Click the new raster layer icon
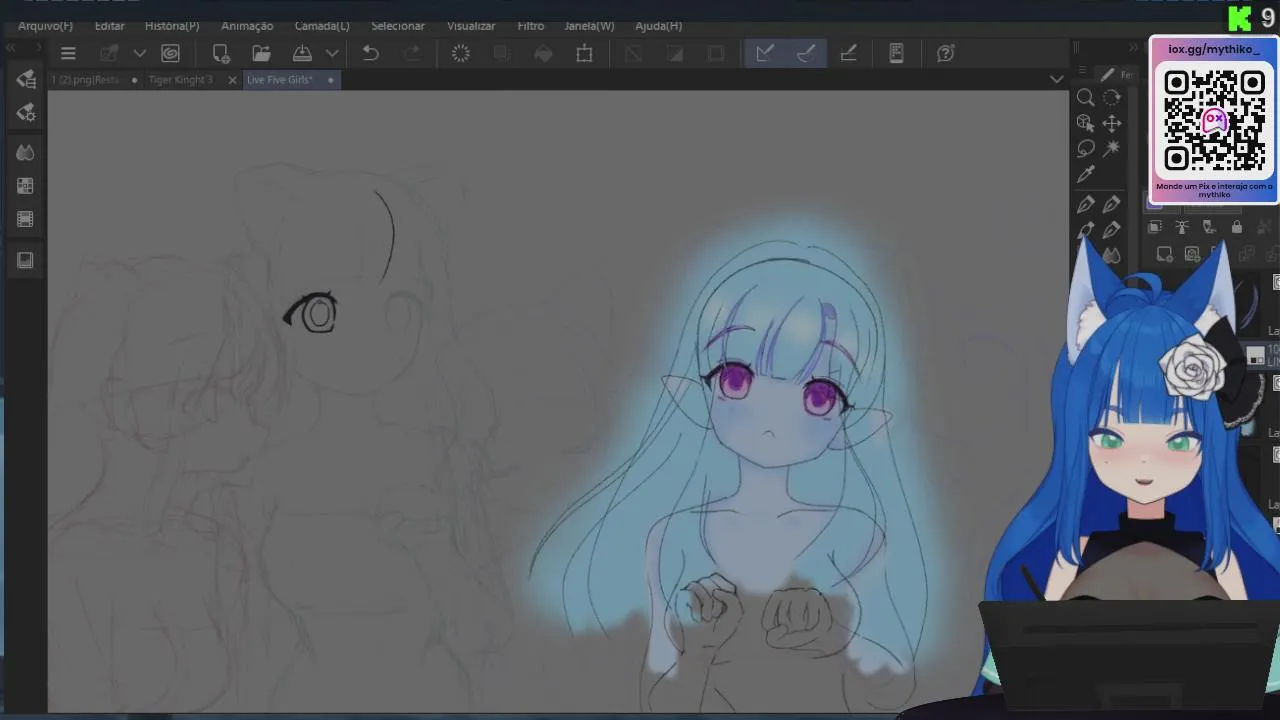This screenshot has width=1280, height=720. (x=1164, y=255)
